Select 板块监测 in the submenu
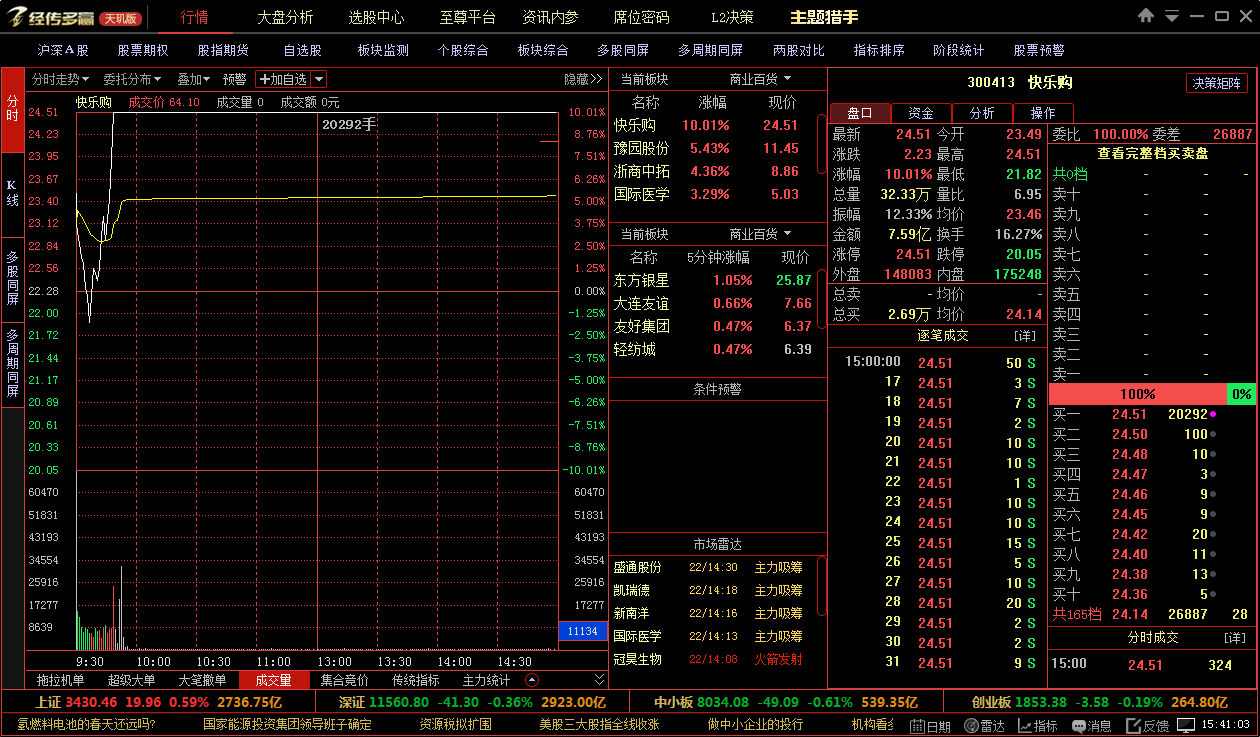This screenshot has height=737, width=1260. [383, 50]
